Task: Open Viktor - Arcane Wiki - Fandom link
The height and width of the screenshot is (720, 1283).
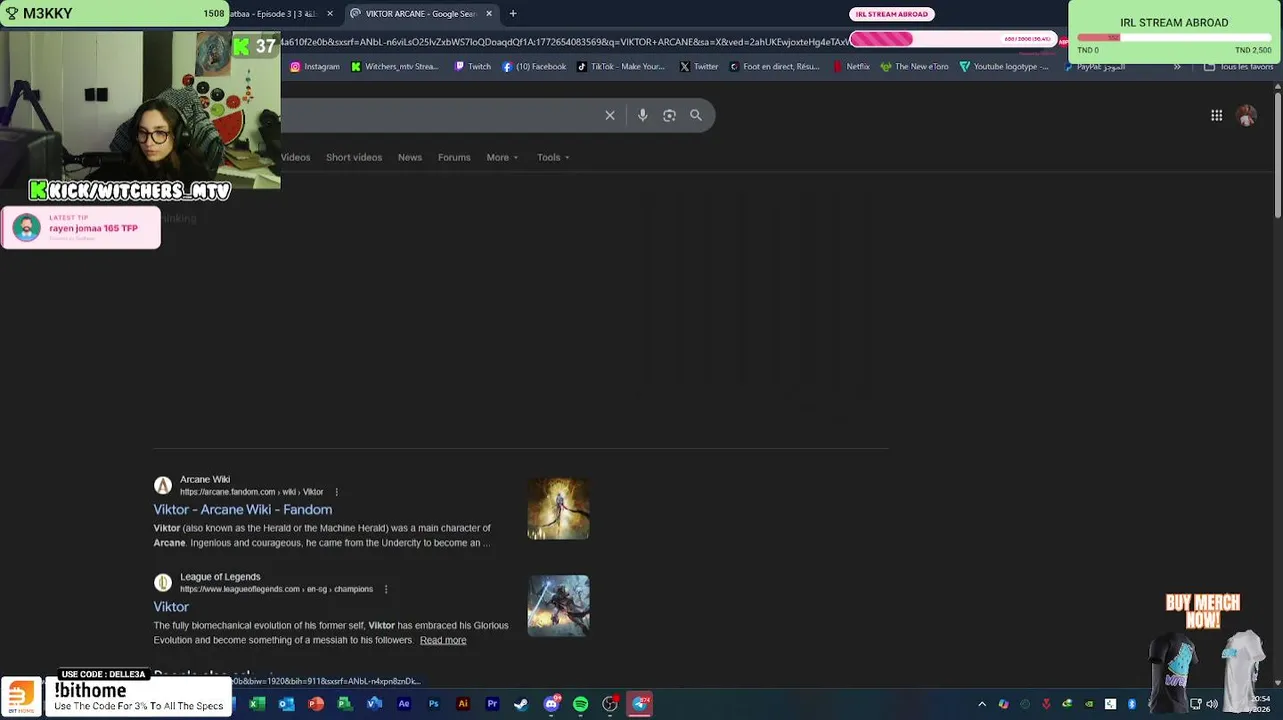Action: pyautogui.click(x=243, y=510)
